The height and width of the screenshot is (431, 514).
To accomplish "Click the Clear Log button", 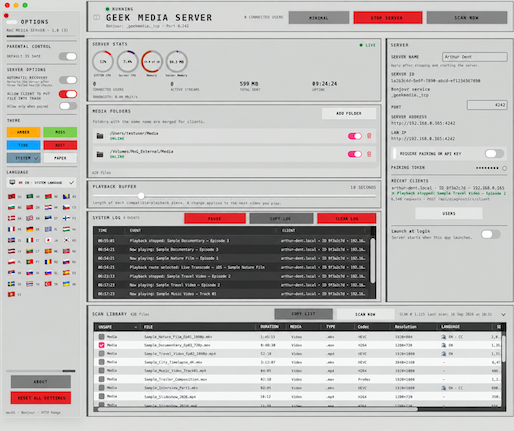I will [x=347, y=219].
